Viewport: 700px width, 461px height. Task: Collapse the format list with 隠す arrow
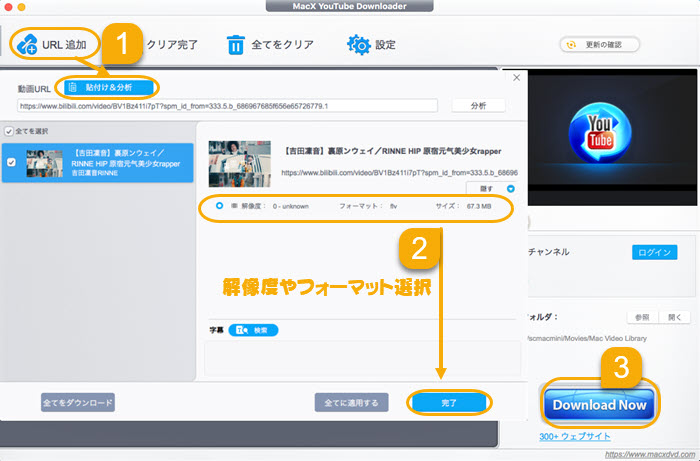(510, 189)
